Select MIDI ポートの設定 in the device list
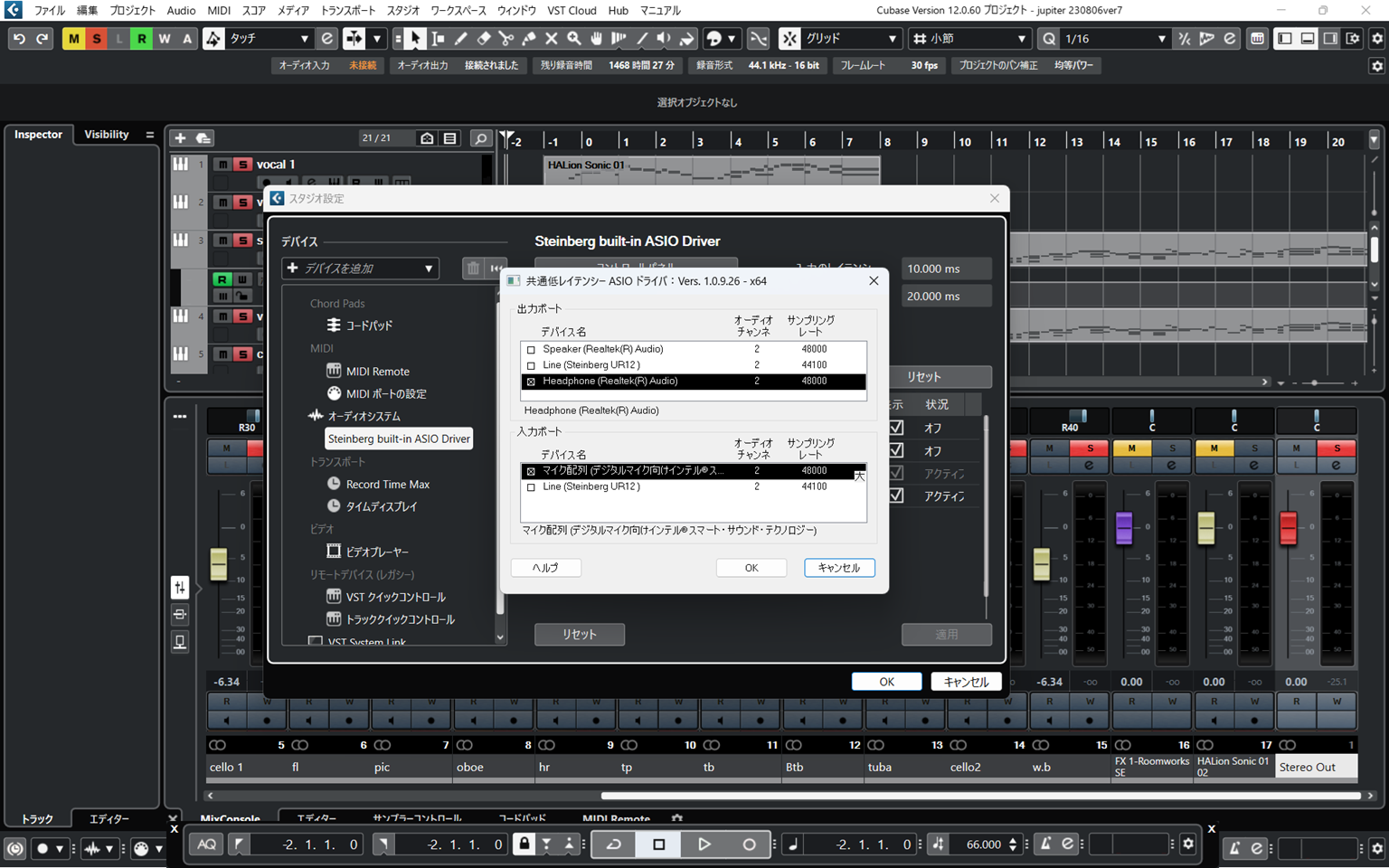Viewport: 1389px width, 868px height. [386, 394]
